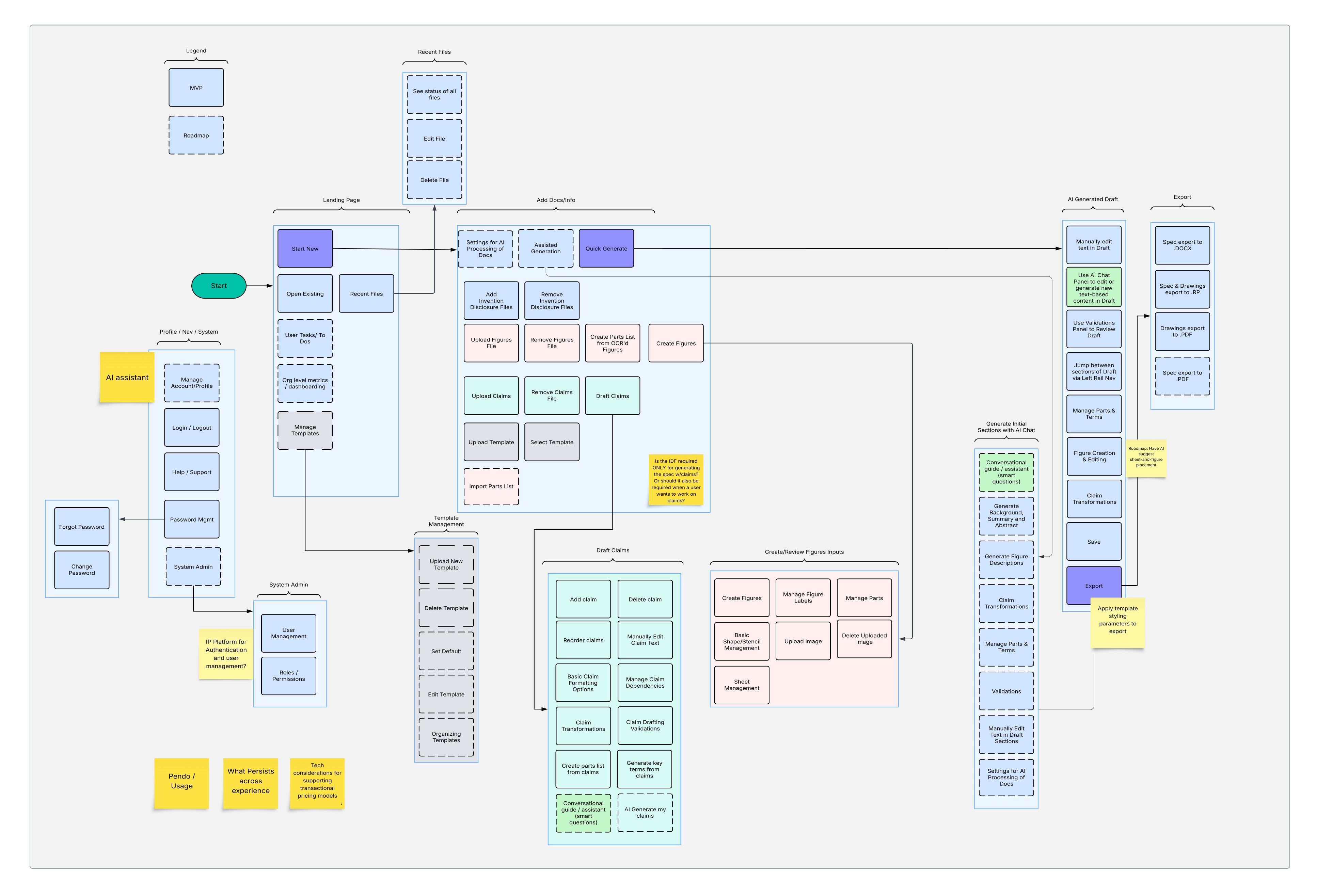Select the Upload Figures File box

491,343
